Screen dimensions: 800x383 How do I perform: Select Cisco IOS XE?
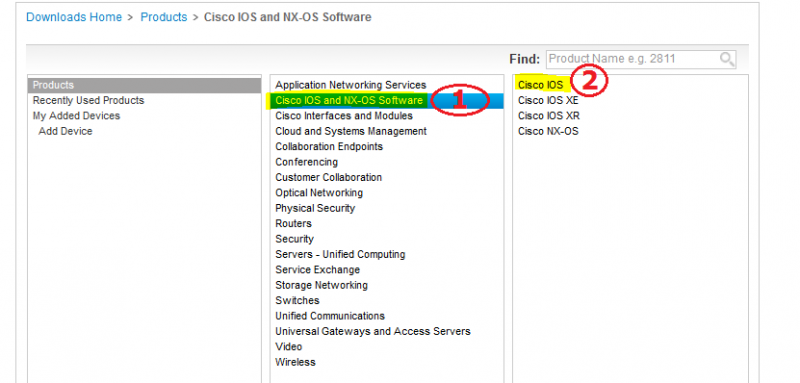pyautogui.click(x=548, y=100)
